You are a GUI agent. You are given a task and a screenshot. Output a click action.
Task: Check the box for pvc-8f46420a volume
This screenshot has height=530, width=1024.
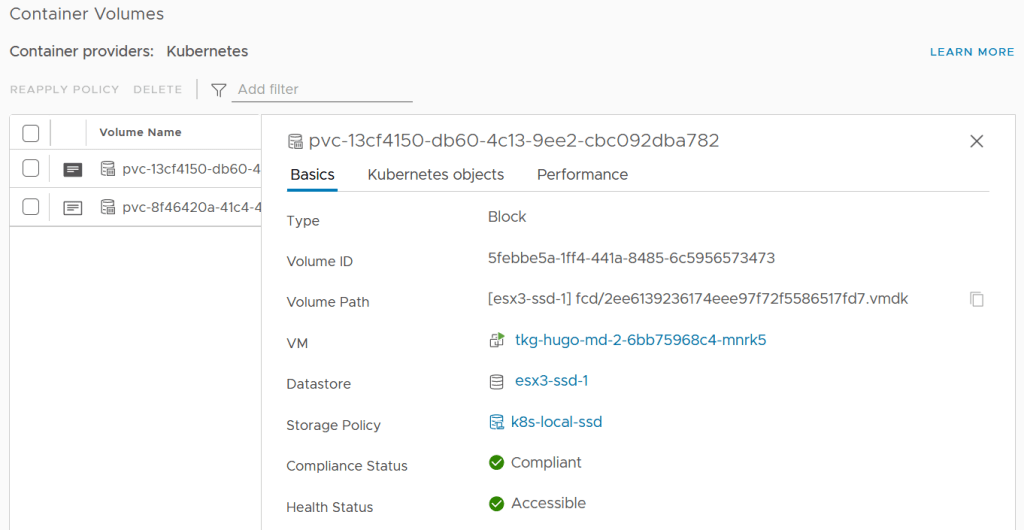(x=31, y=207)
